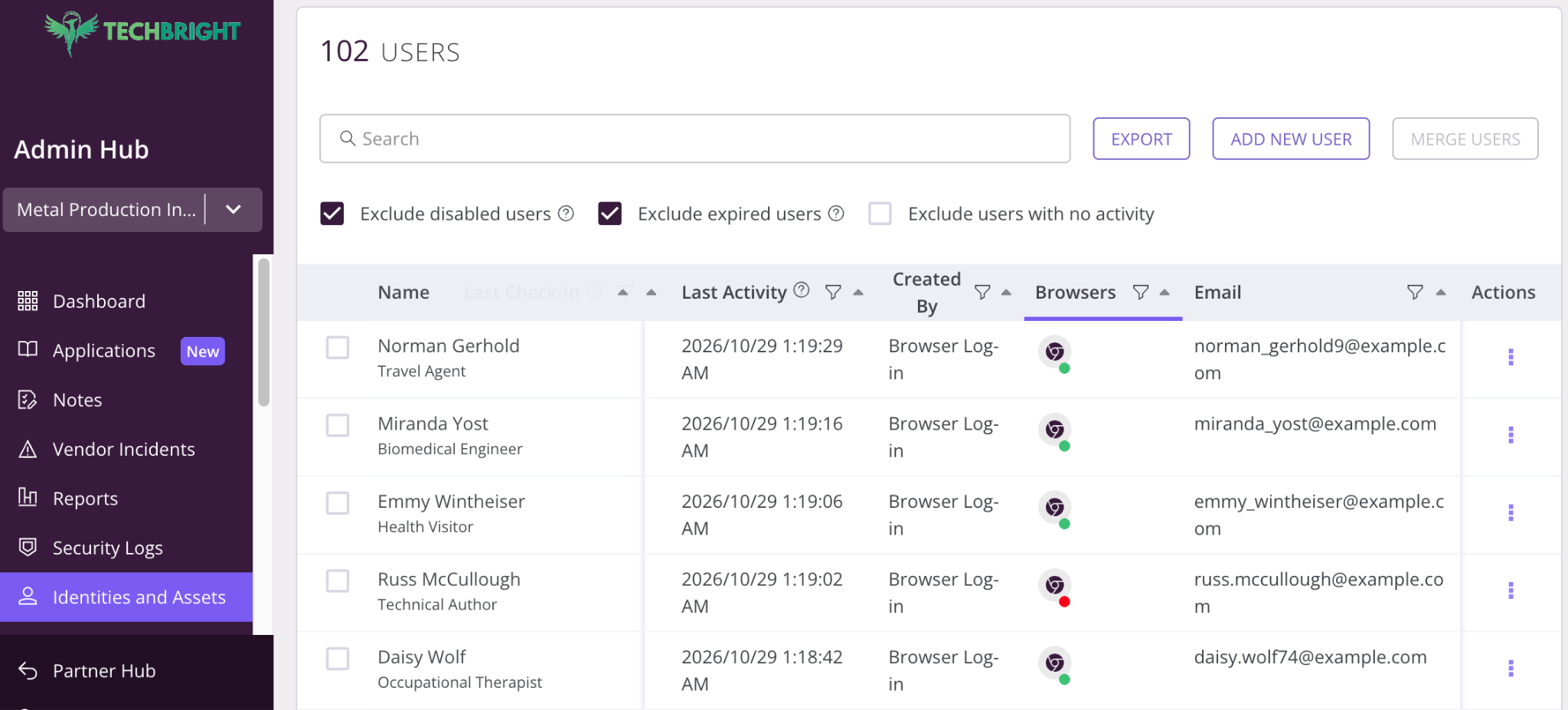Click info icon next to Last Activity
The height and width of the screenshot is (710, 1568).
[x=801, y=290]
